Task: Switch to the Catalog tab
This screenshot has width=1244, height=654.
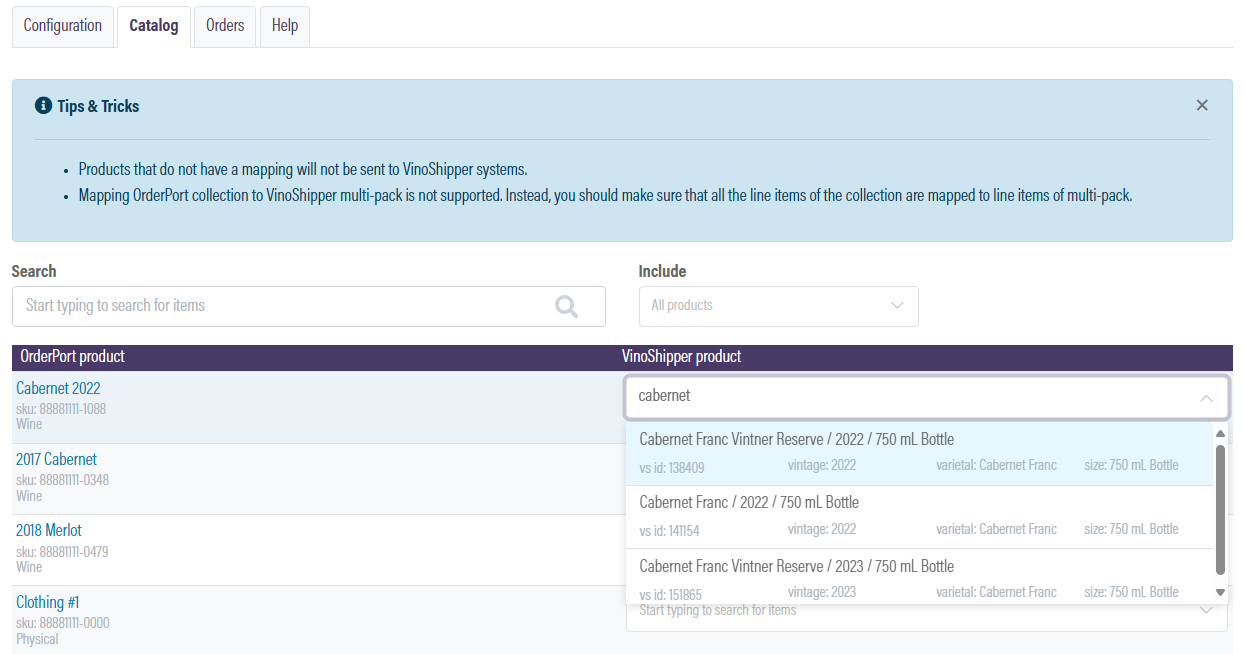Action: pos(154,26)
